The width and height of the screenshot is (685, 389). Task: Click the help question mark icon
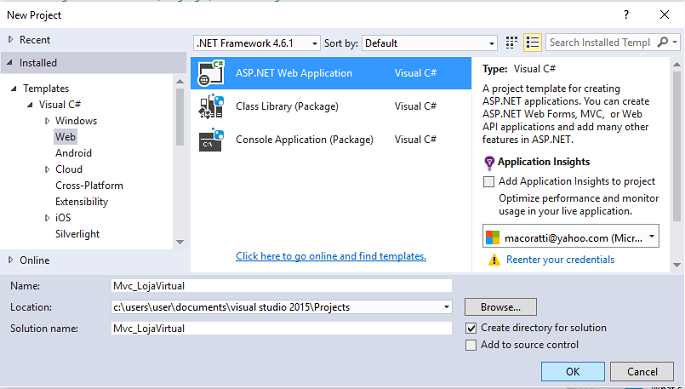(626, 15)
